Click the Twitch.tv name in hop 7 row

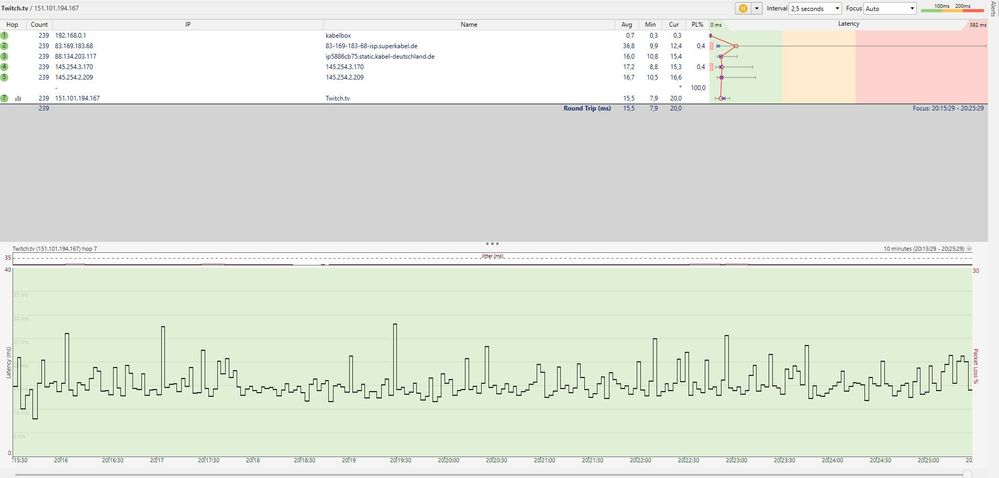pyautogui.click(x=338, y=98)
